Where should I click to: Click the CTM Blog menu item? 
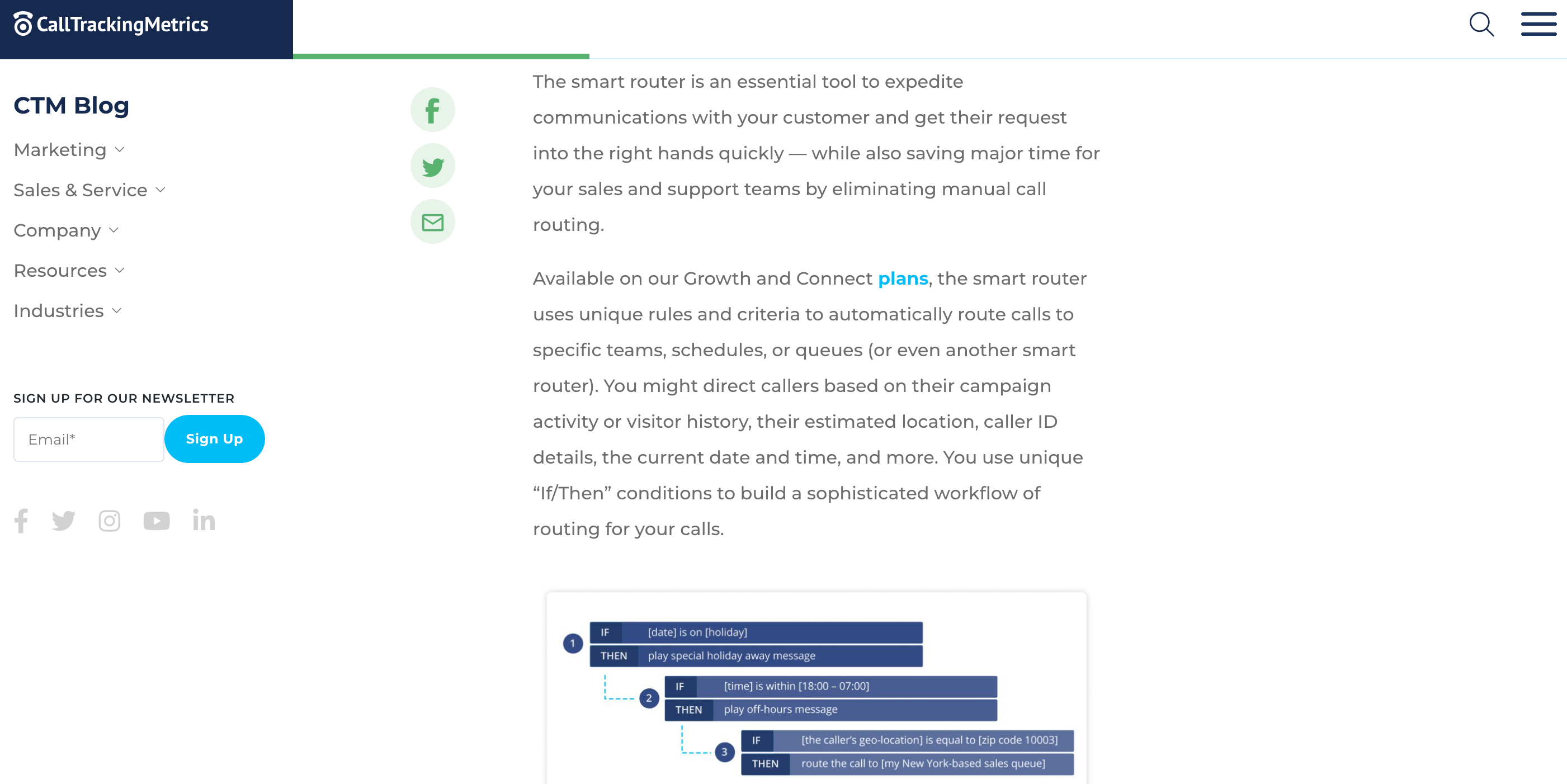71,105
